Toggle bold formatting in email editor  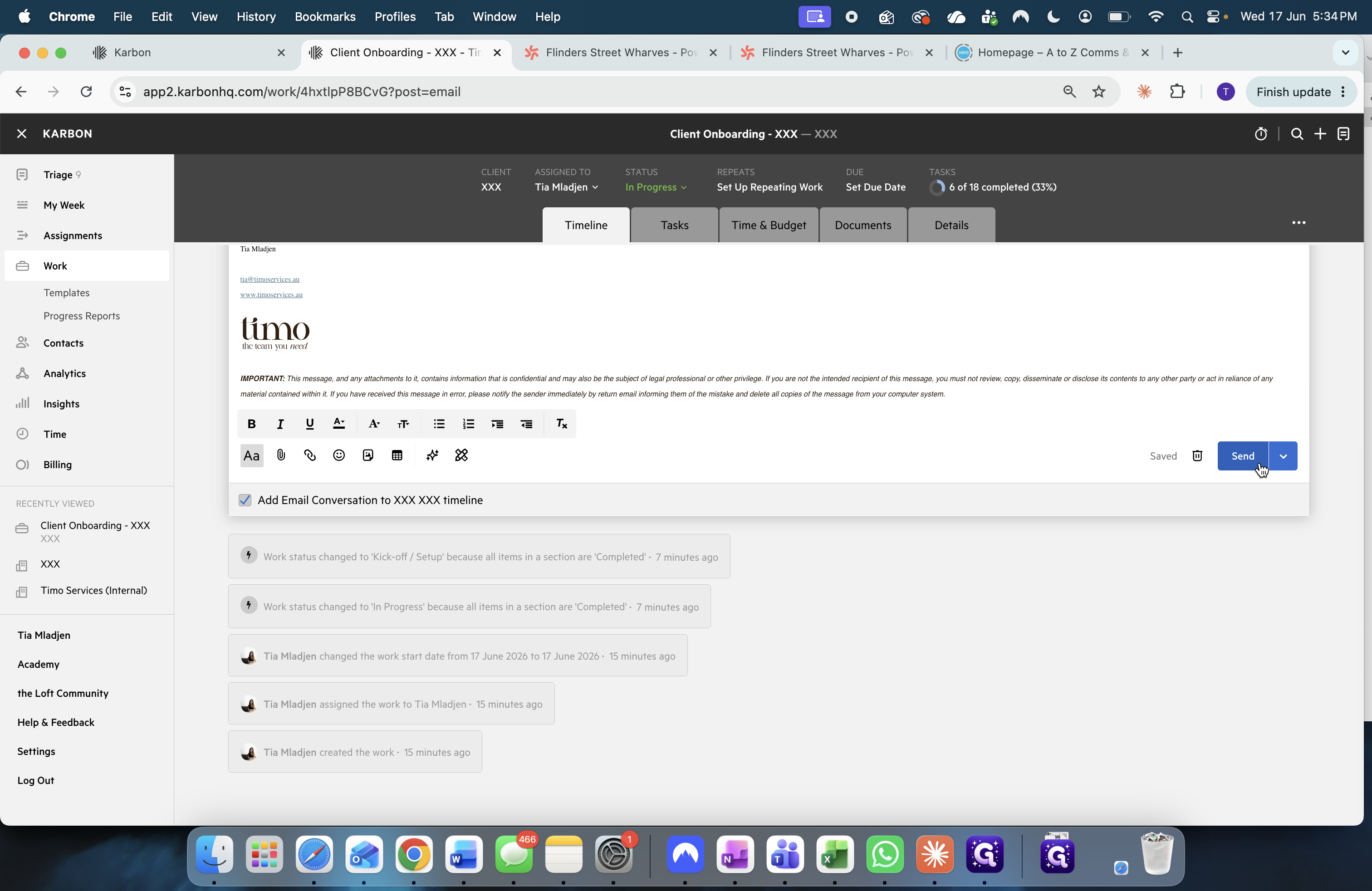click(251, 424)
